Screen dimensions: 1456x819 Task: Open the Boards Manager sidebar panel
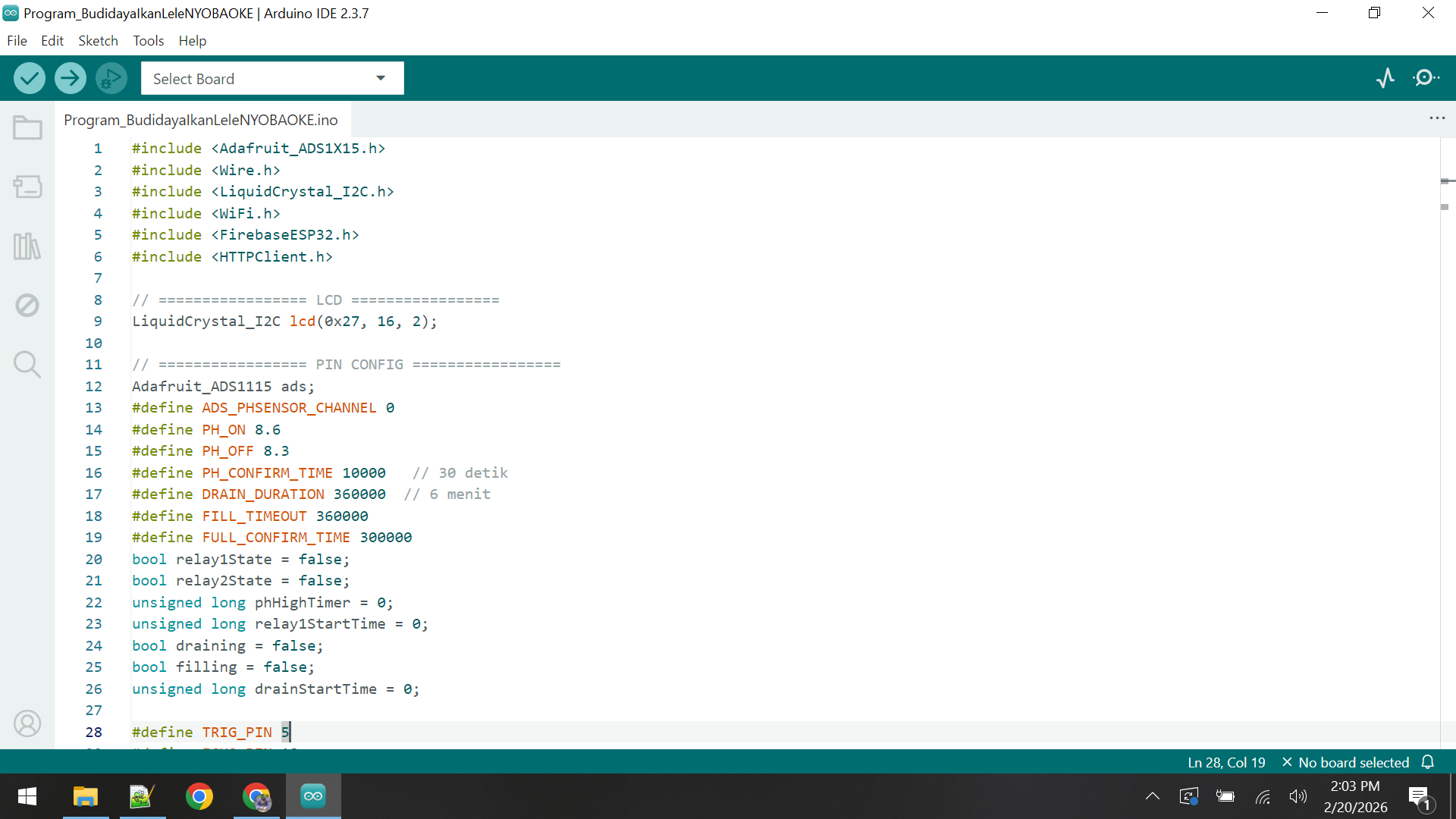(27, 187)
